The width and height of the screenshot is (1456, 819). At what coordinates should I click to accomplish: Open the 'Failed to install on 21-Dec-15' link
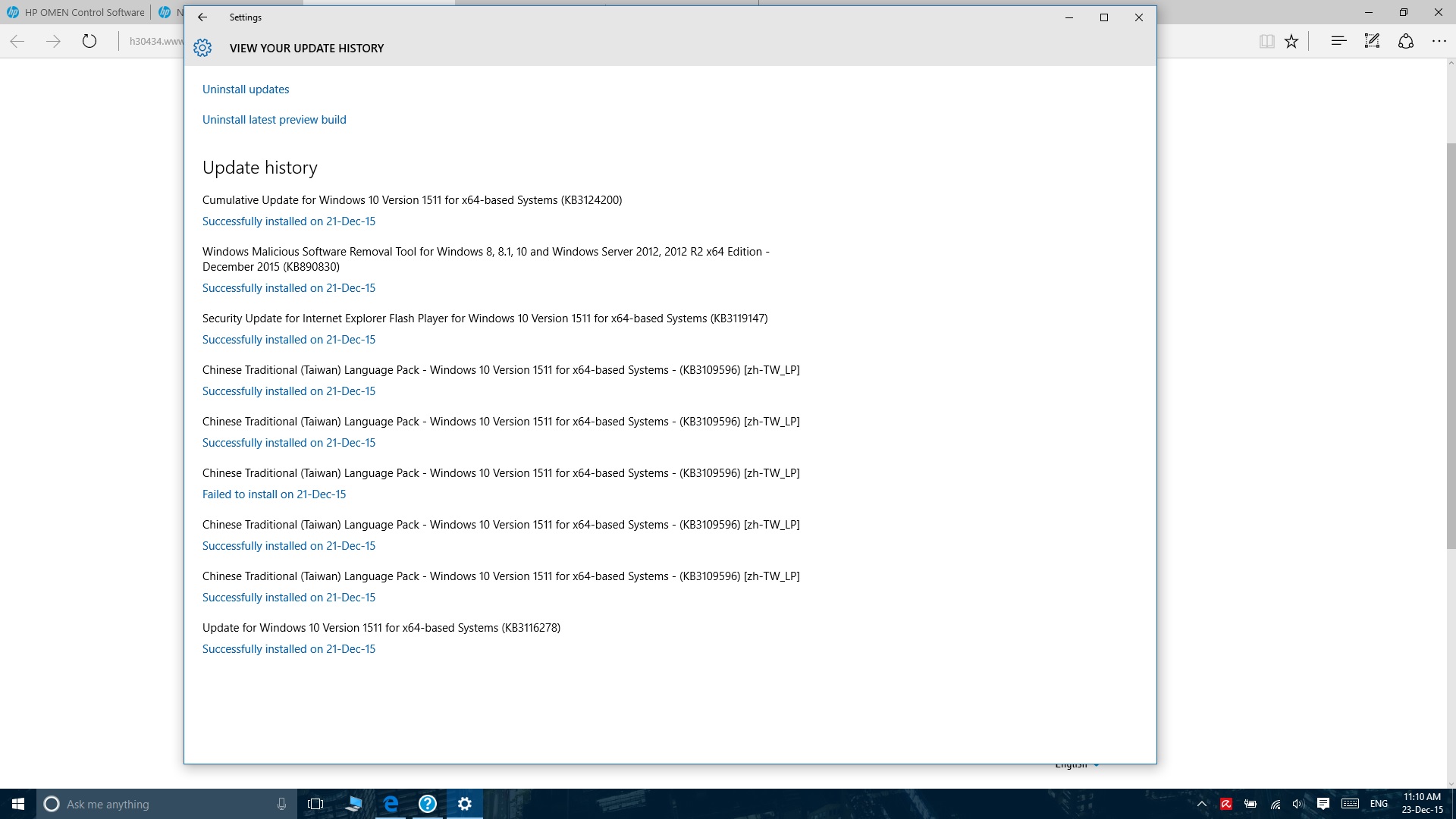click(x=275, y=494)
